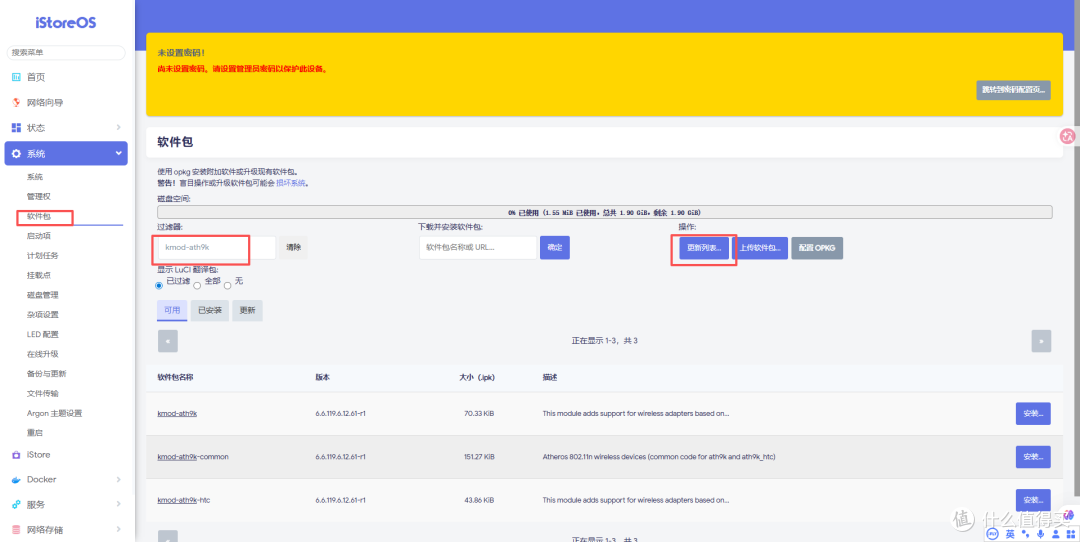
Task: Expand the 网络存储 menu chevron
Action: [118, 530]
